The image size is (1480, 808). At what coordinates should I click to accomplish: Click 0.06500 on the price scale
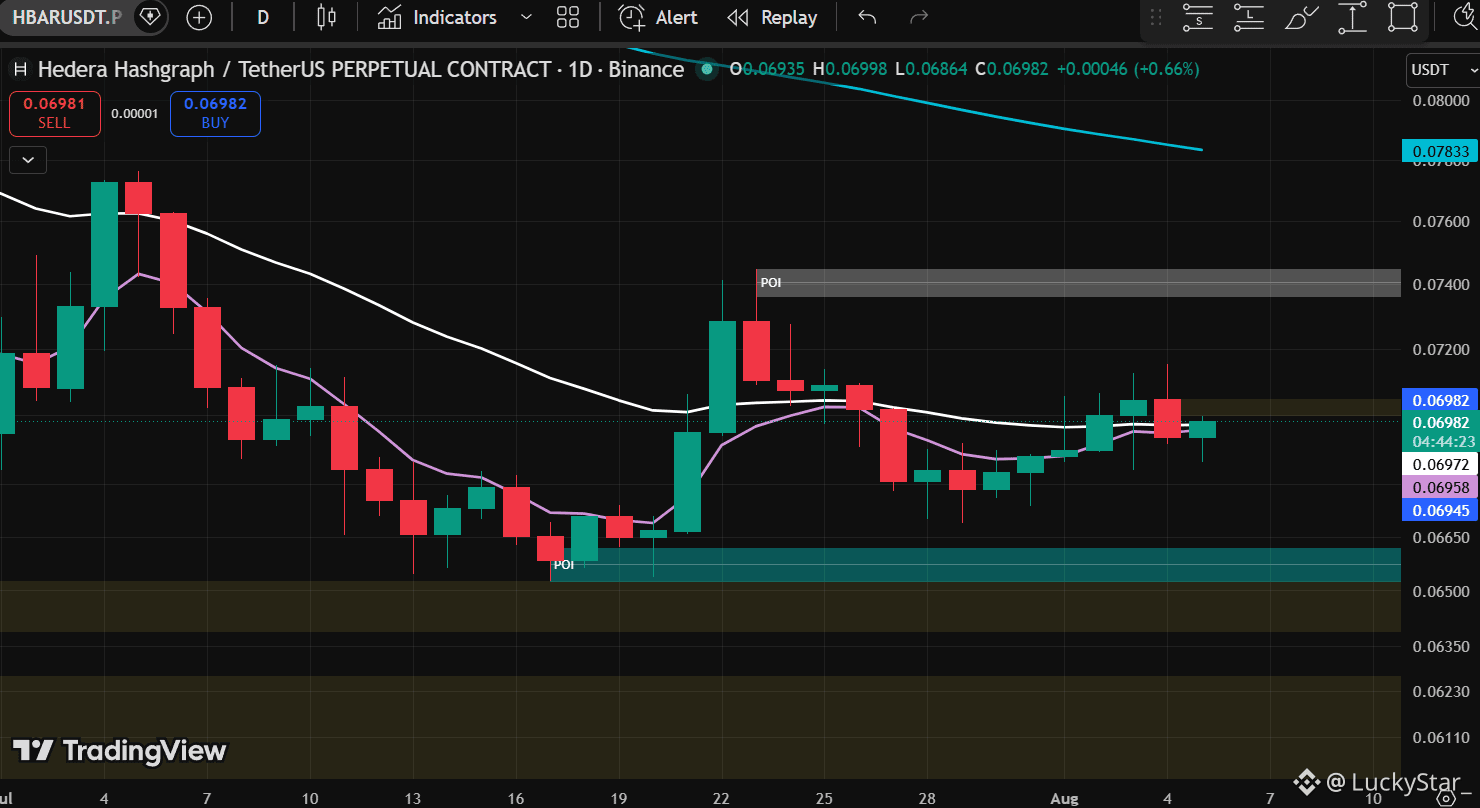tap(1441, 592)
